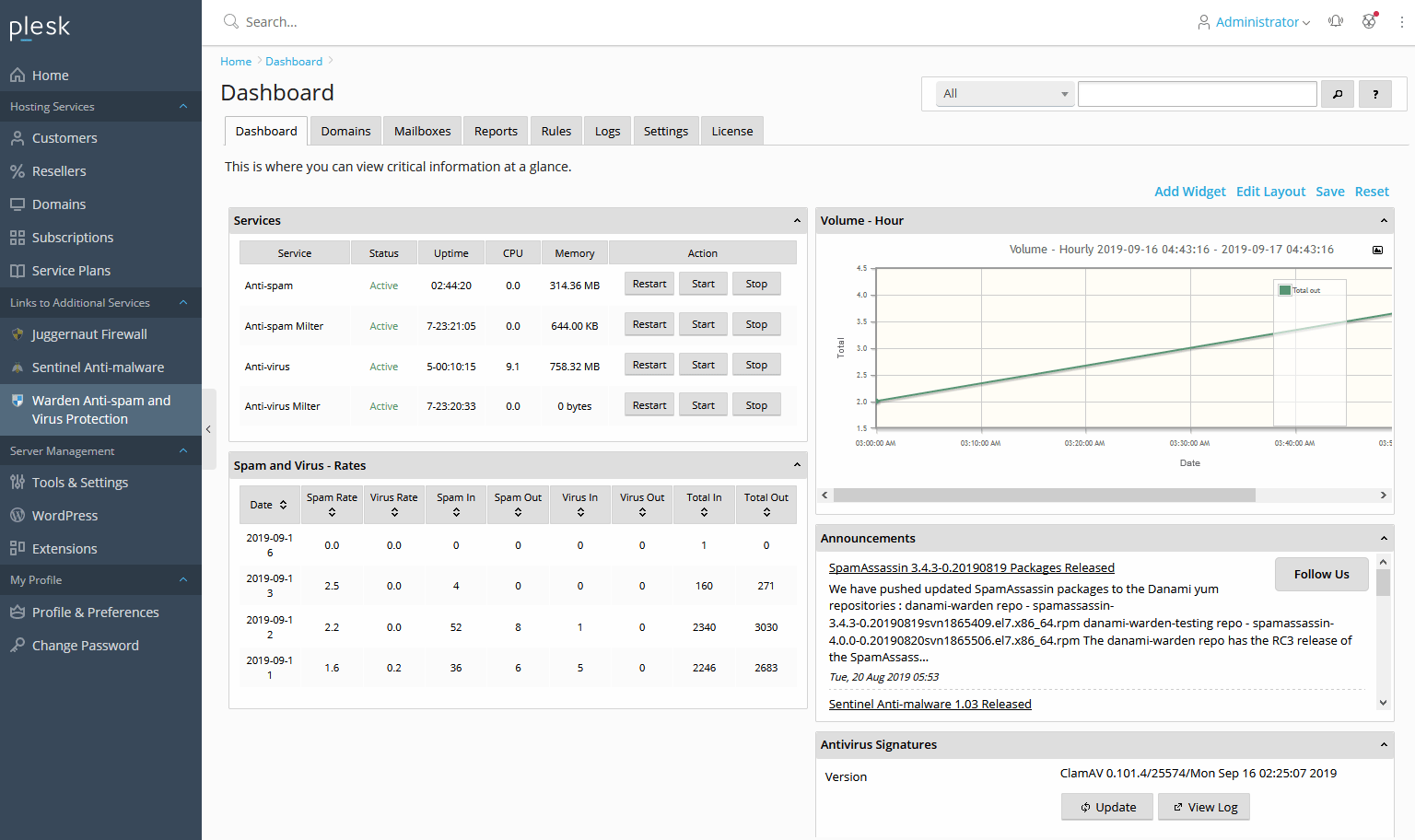The image size is (1415, 840).
Task: Open the All filter dropdown
Action: (1005, 94)
